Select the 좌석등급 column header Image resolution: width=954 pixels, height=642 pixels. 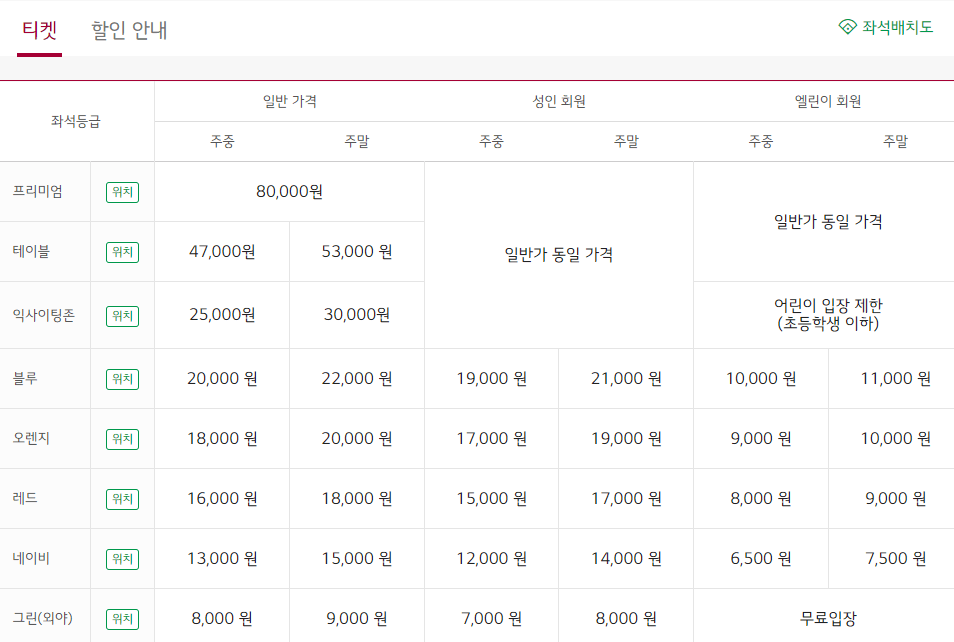pos(77,122)
